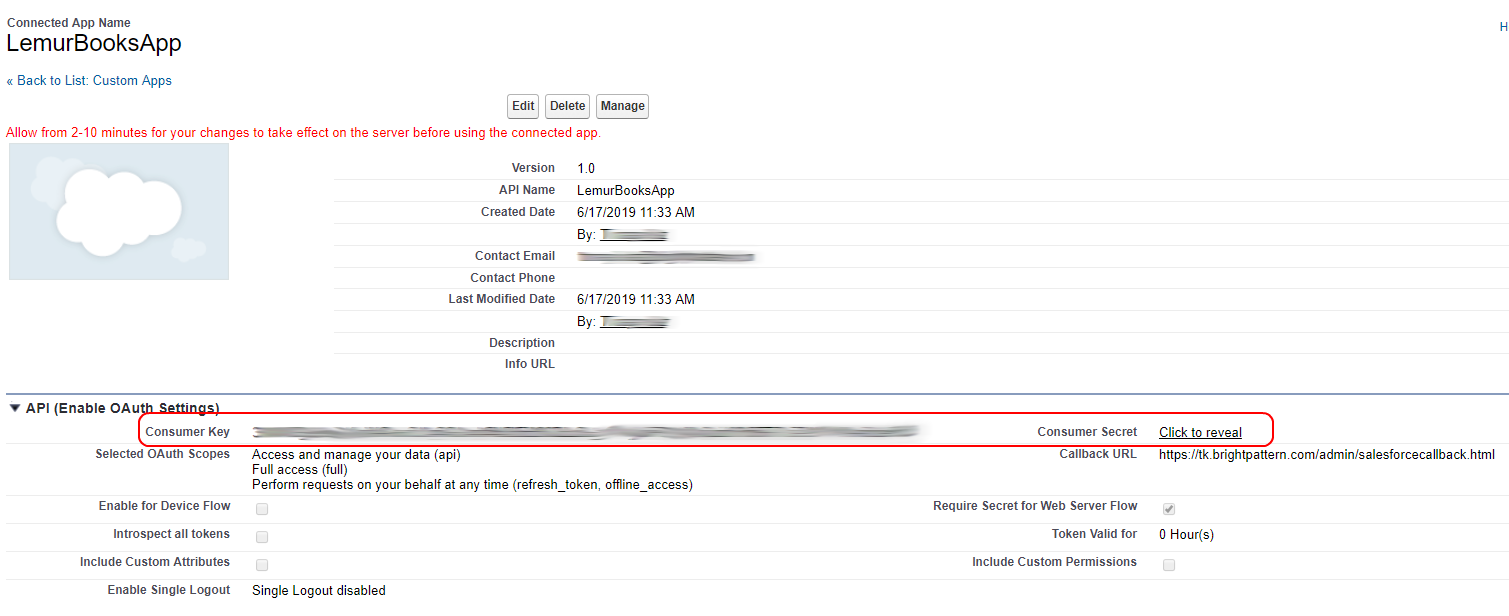Screen dimensions: 1509x616
Task: Toggle Enable for Device Flow checkbox
Action: pyautogui.click(x=262, y=509)
